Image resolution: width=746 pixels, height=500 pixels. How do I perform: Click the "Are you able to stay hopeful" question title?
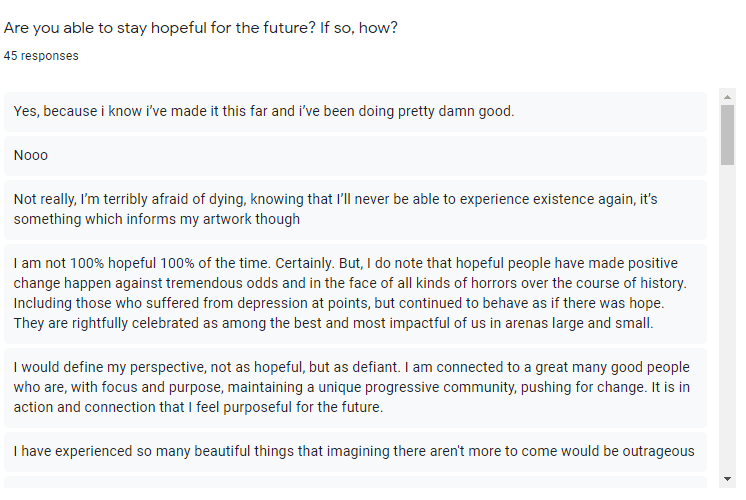201,27
